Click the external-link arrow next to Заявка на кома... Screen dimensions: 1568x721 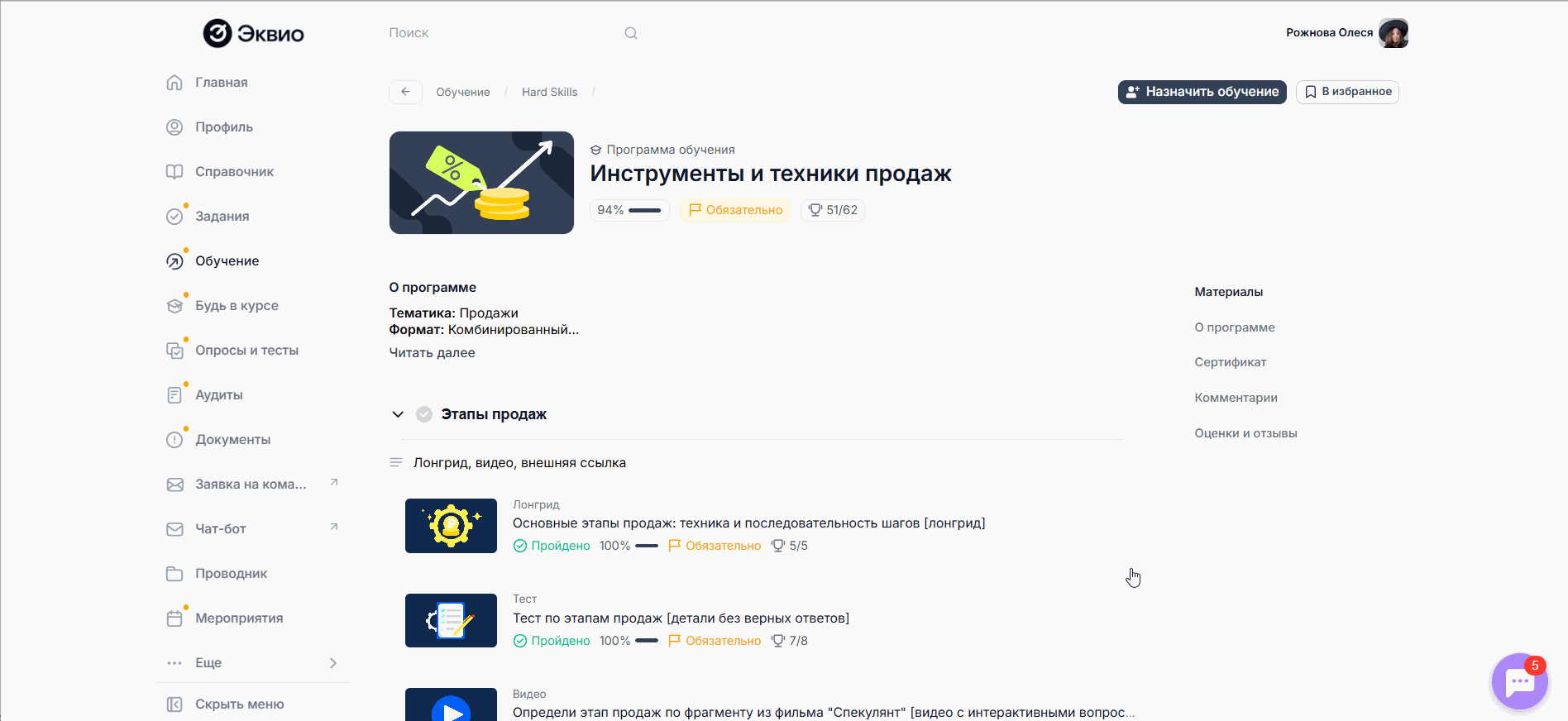334,482
